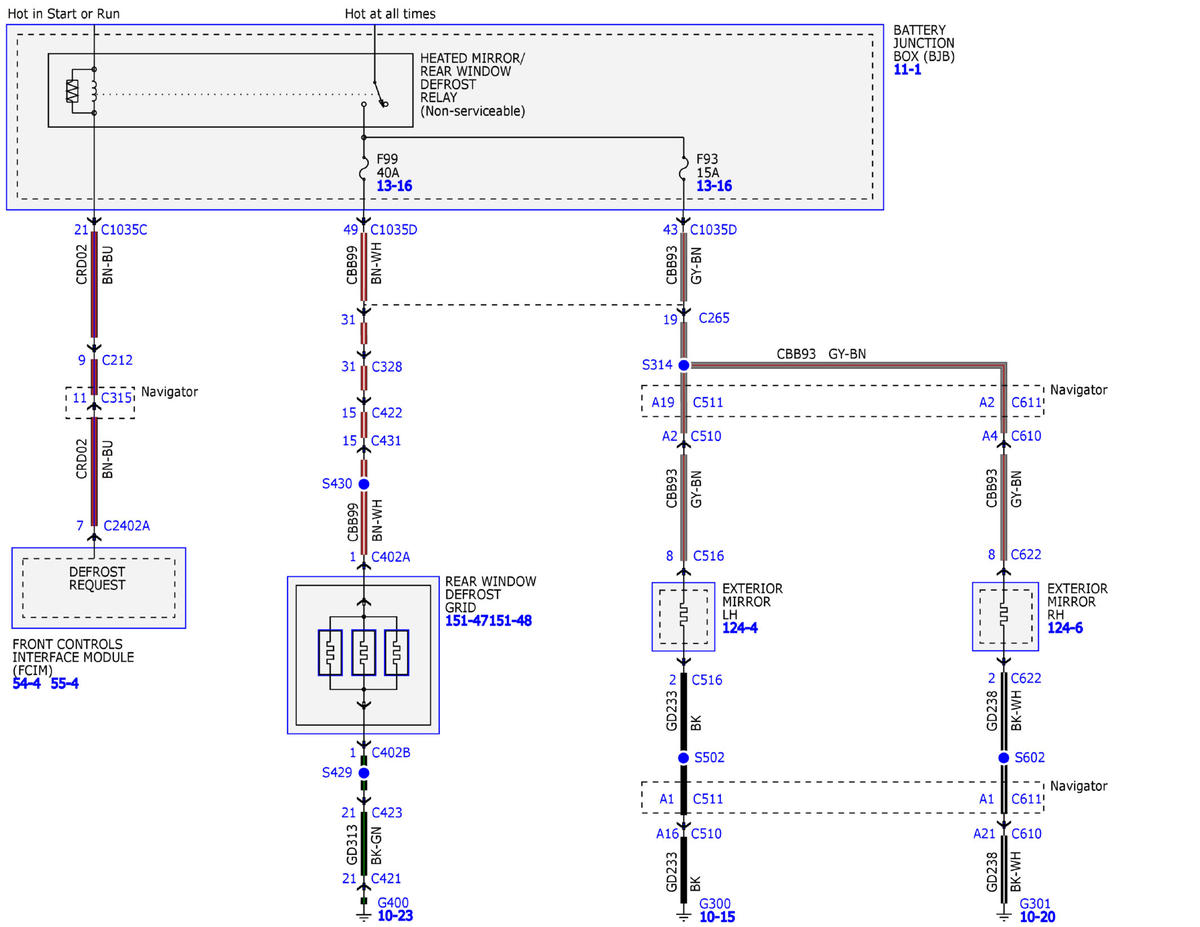Click the 13-16 reference under fuse F93
The width and height of the screenshot is (1200, 927).
point(714,186)
